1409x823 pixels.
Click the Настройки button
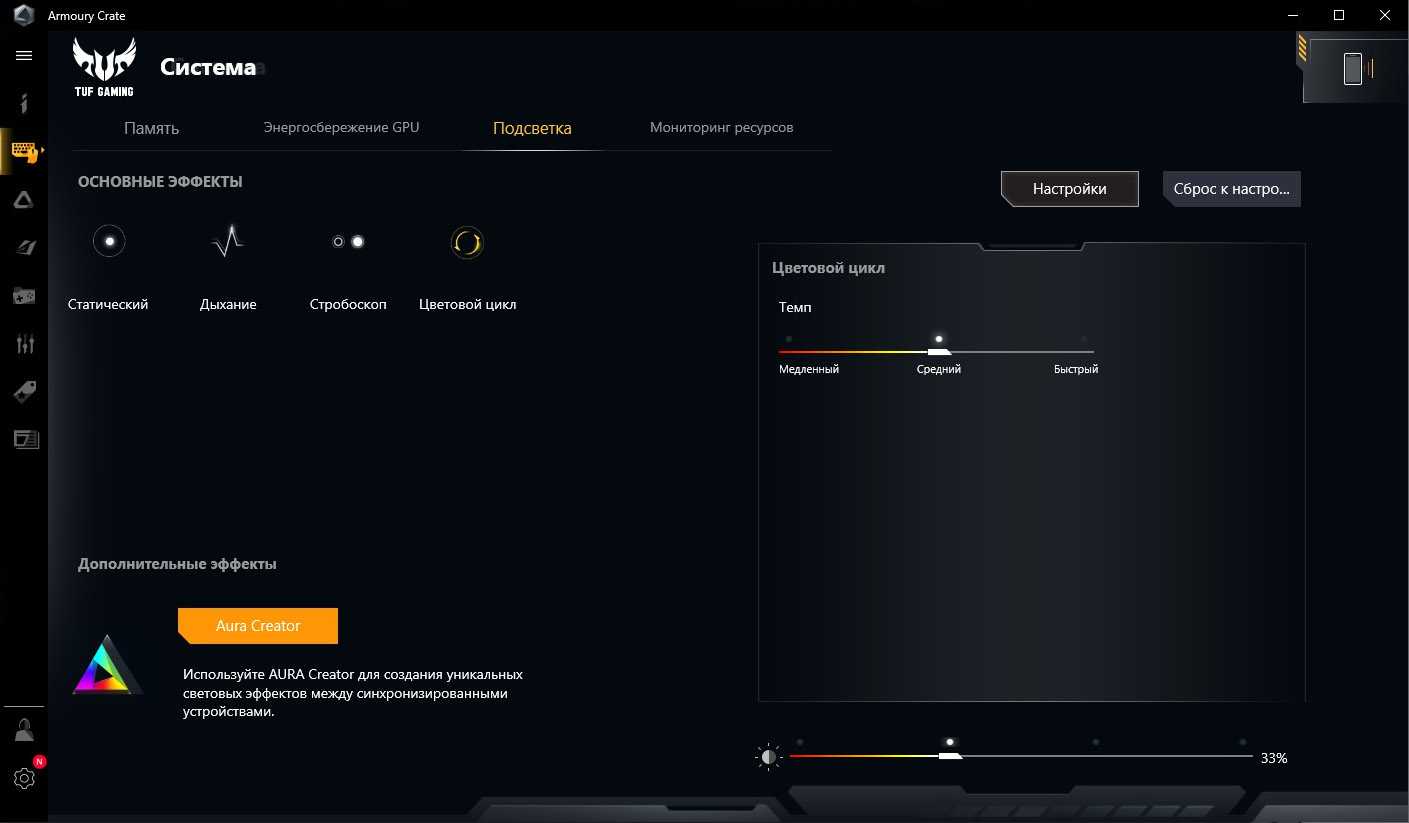tap(1069, 189)
